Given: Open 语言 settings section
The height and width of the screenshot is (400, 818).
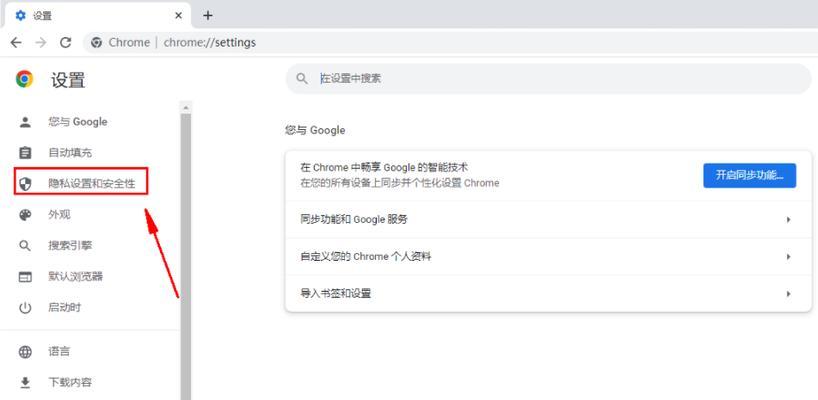Looking at the screenshot, I should point(59,351).
